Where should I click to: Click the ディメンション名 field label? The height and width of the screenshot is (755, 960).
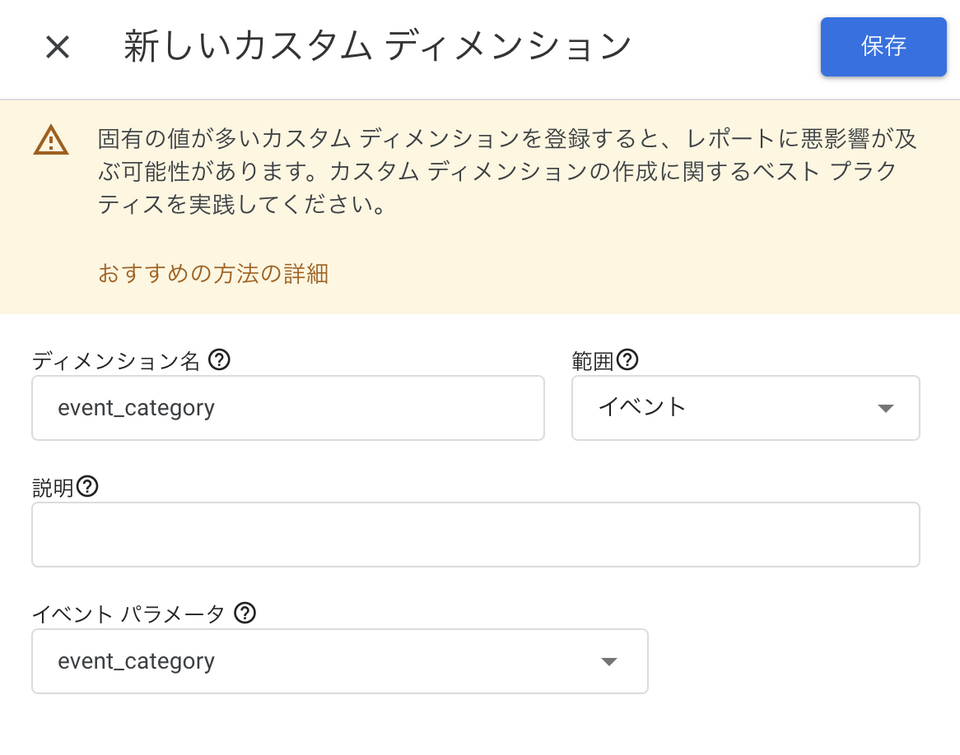click(x=116, y=361)
